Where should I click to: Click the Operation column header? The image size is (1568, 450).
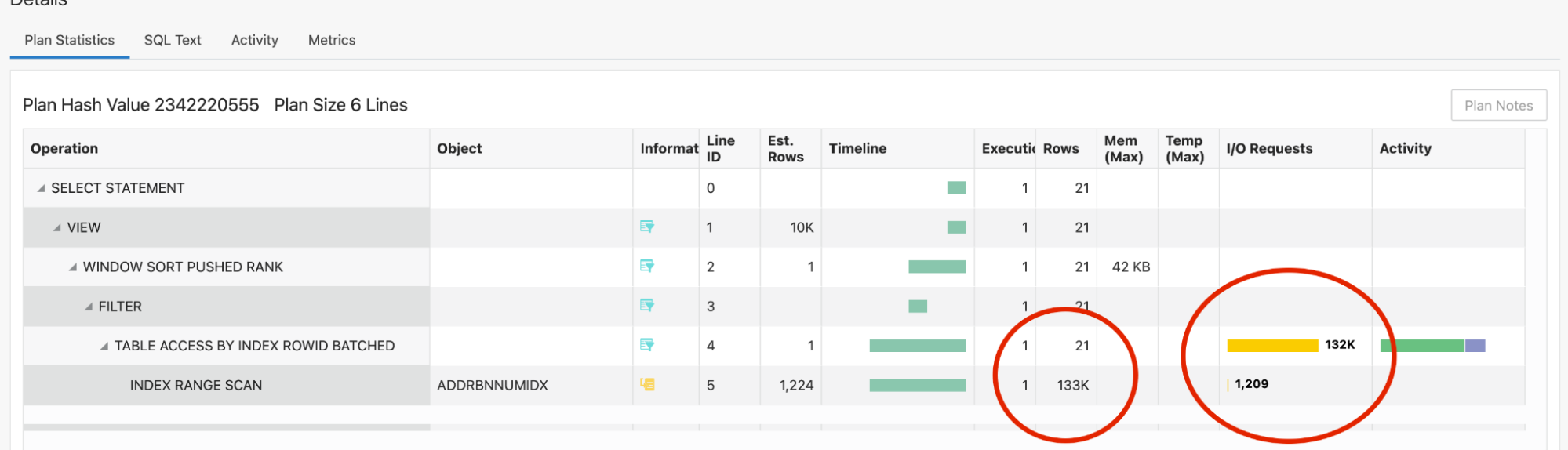pos(226,148)
